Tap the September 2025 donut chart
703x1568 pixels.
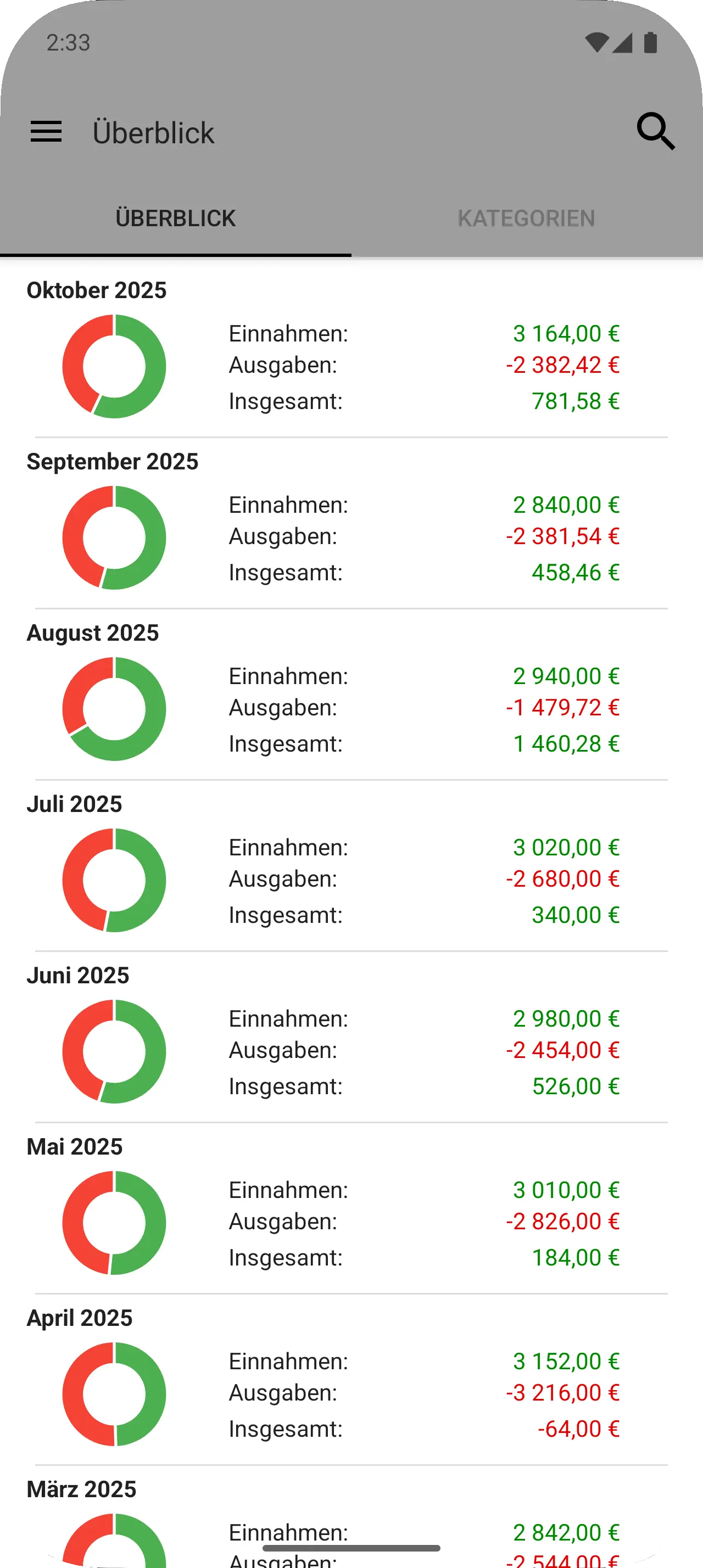[x=114, y=537]
